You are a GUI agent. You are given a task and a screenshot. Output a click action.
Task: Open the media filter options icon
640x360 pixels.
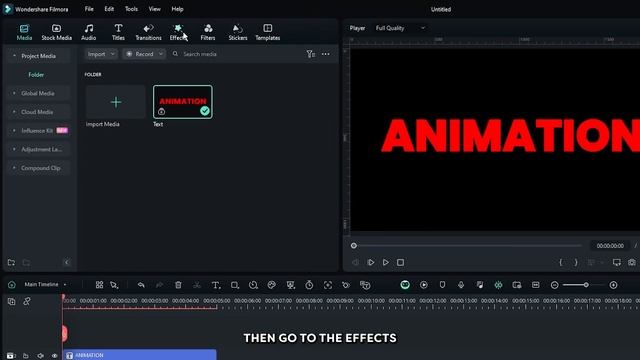311,54
